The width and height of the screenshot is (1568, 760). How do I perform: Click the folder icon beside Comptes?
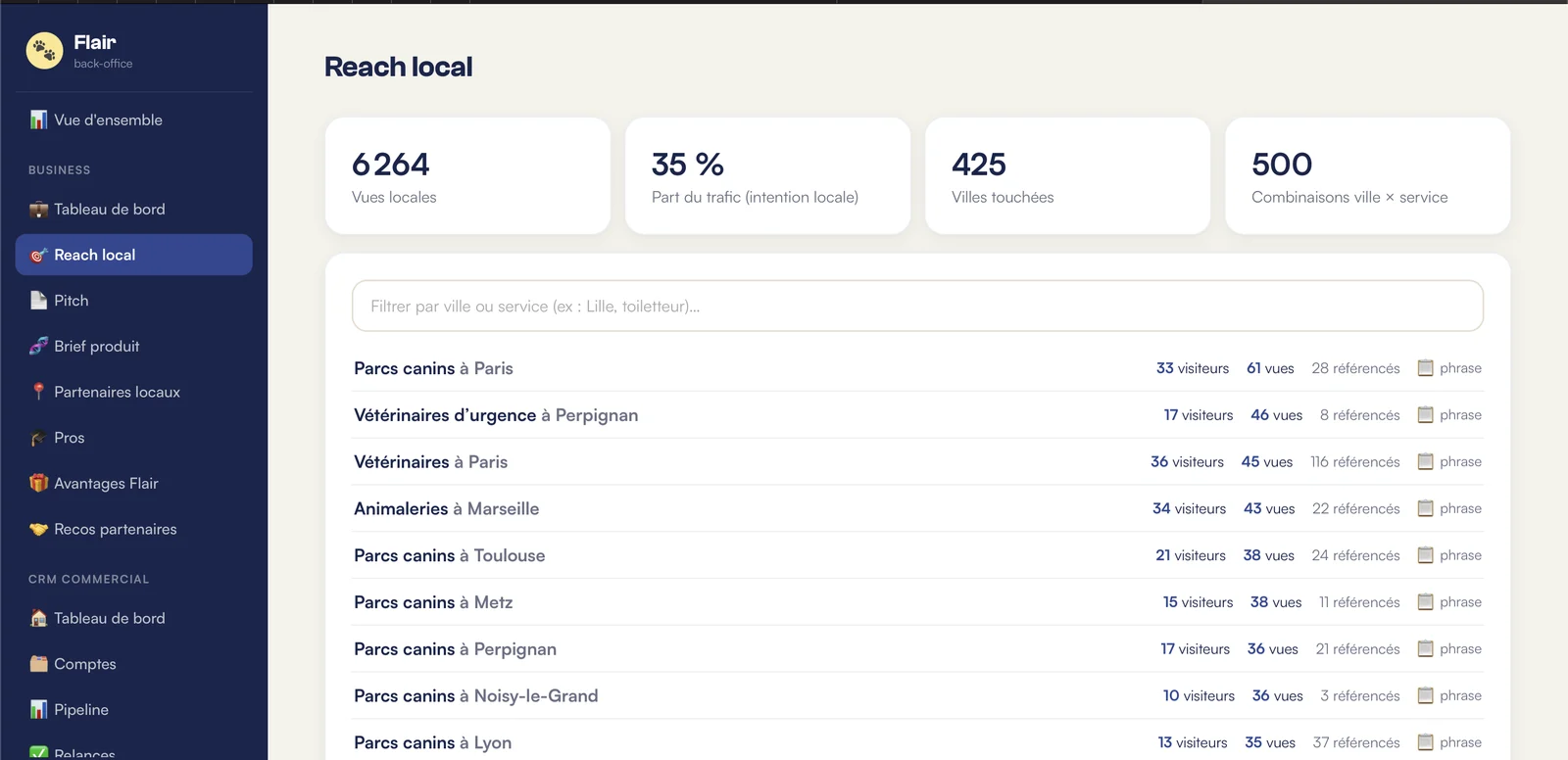click(x=38, y=664)
